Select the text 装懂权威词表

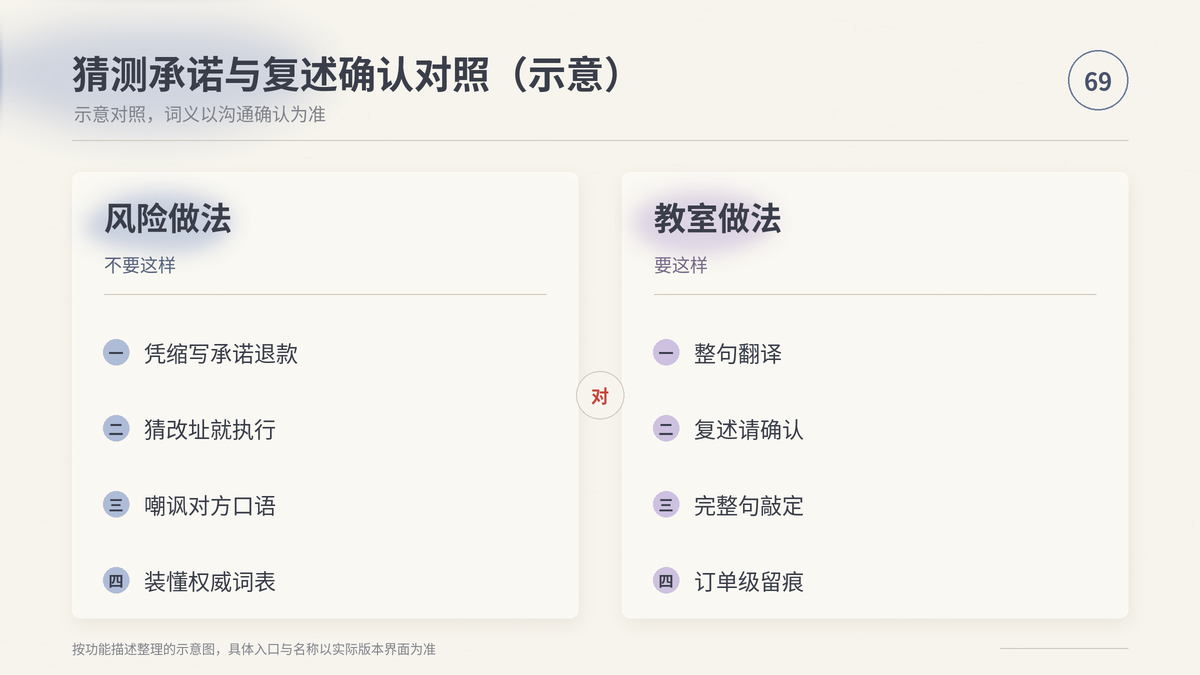point(210,581)
